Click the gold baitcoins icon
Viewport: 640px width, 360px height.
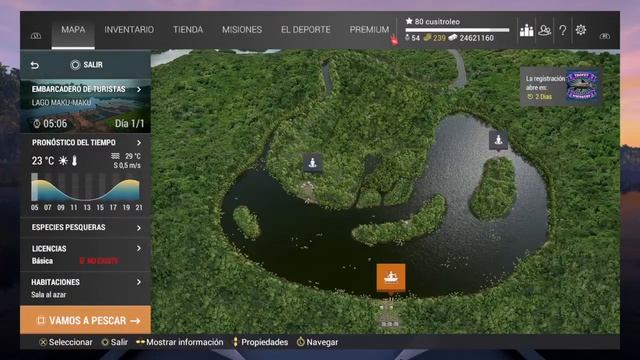[x=427, y=38]
